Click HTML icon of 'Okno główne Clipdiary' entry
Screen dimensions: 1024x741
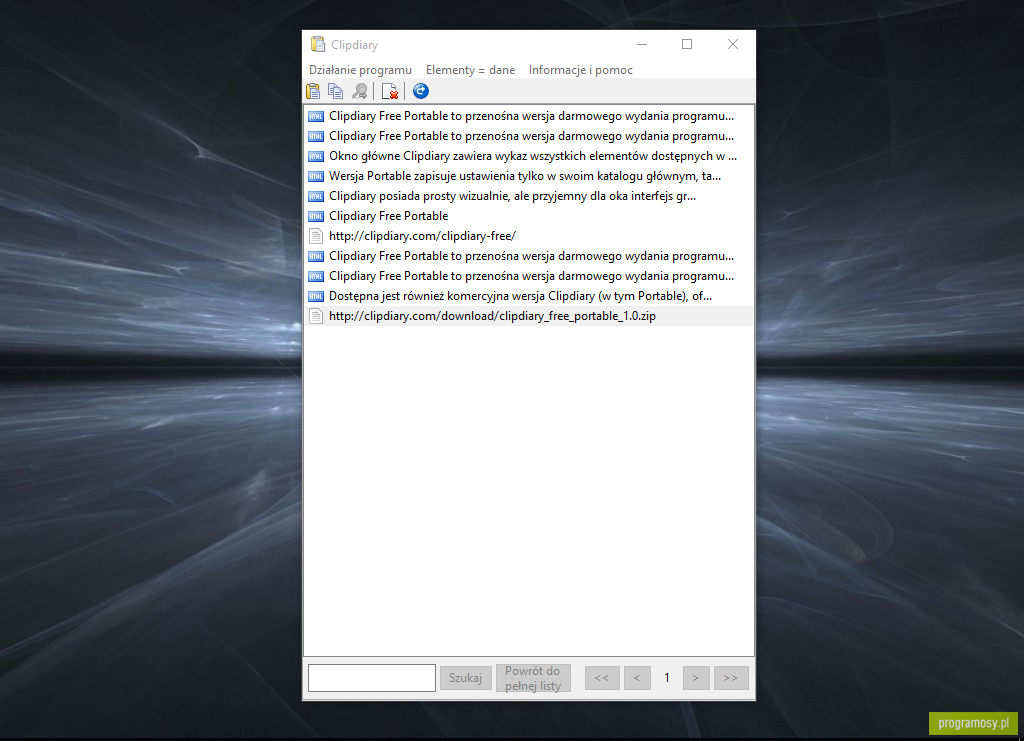coord(316,156)
